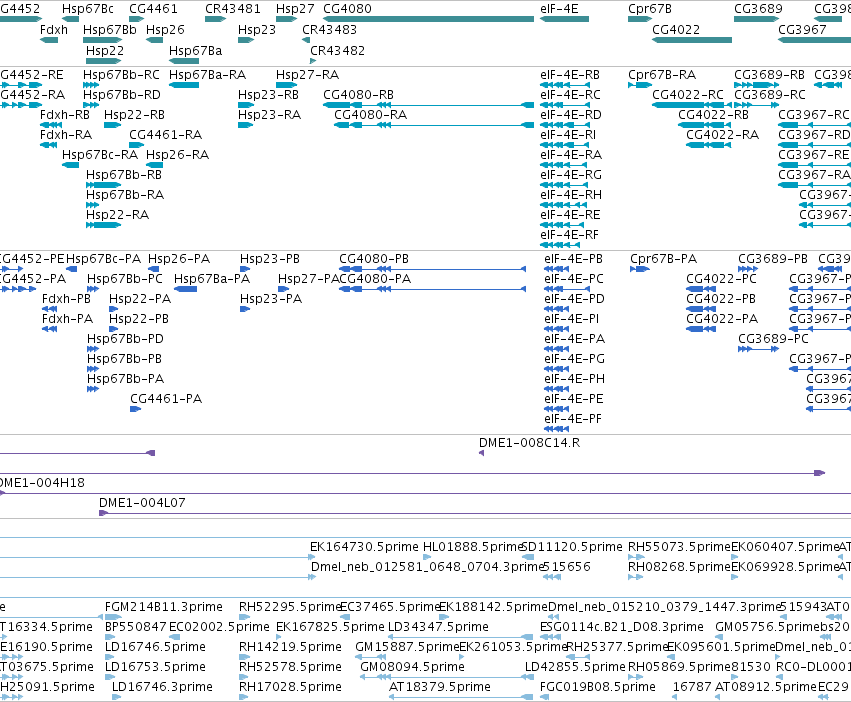Screen dimensions: 851x702
Task: Click the eIF-4E-RI transcript label
Action: click(568, 135)
